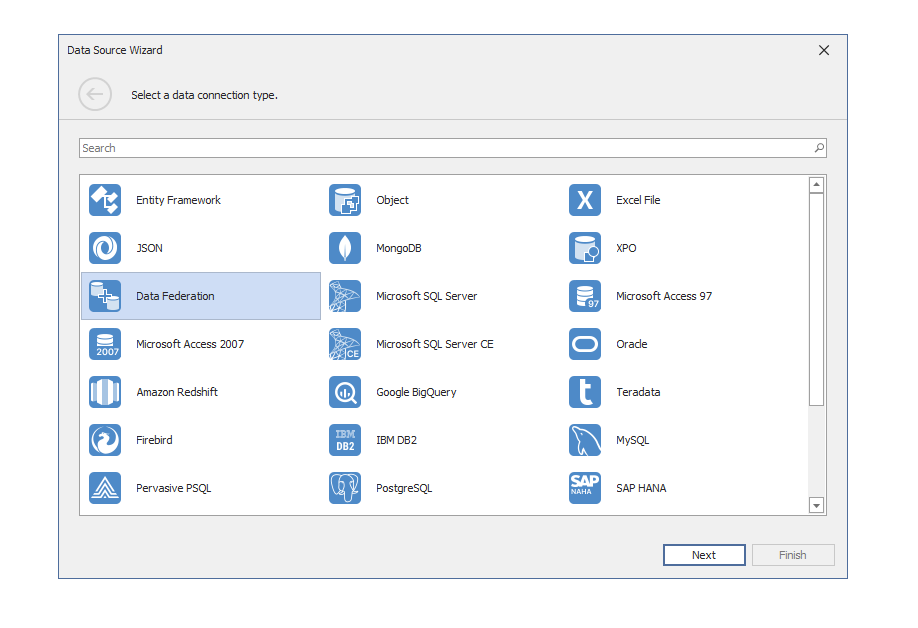Select the 'PostgreSQL' label
Viewport: 918px width, 628px height.
pyautogui.click(x=404, y=488)
